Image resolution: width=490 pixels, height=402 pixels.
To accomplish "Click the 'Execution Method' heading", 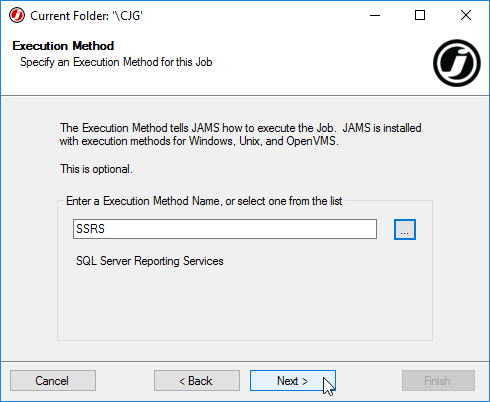I will tap(63, 46).
